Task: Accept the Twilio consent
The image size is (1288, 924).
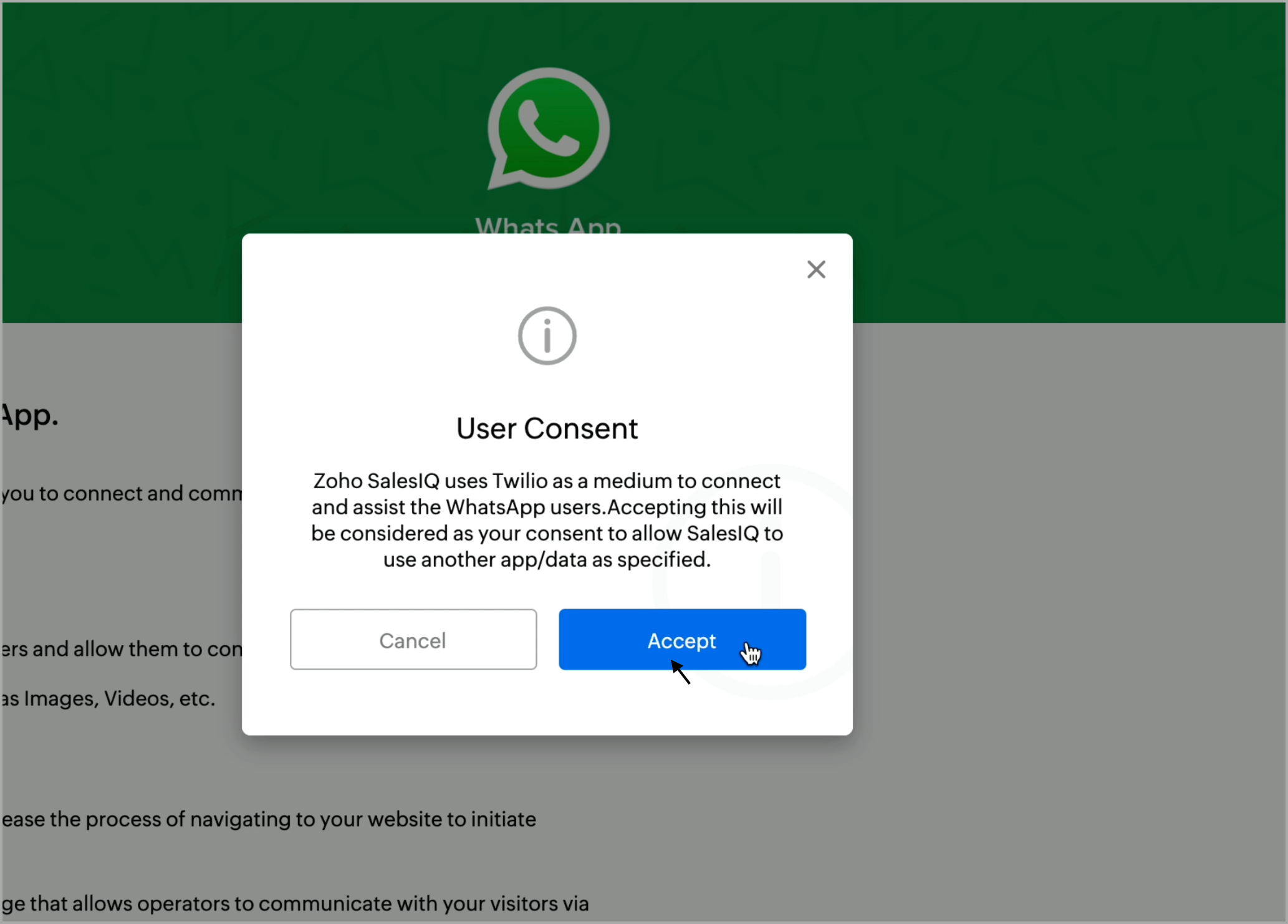Action: pos(682,640)
